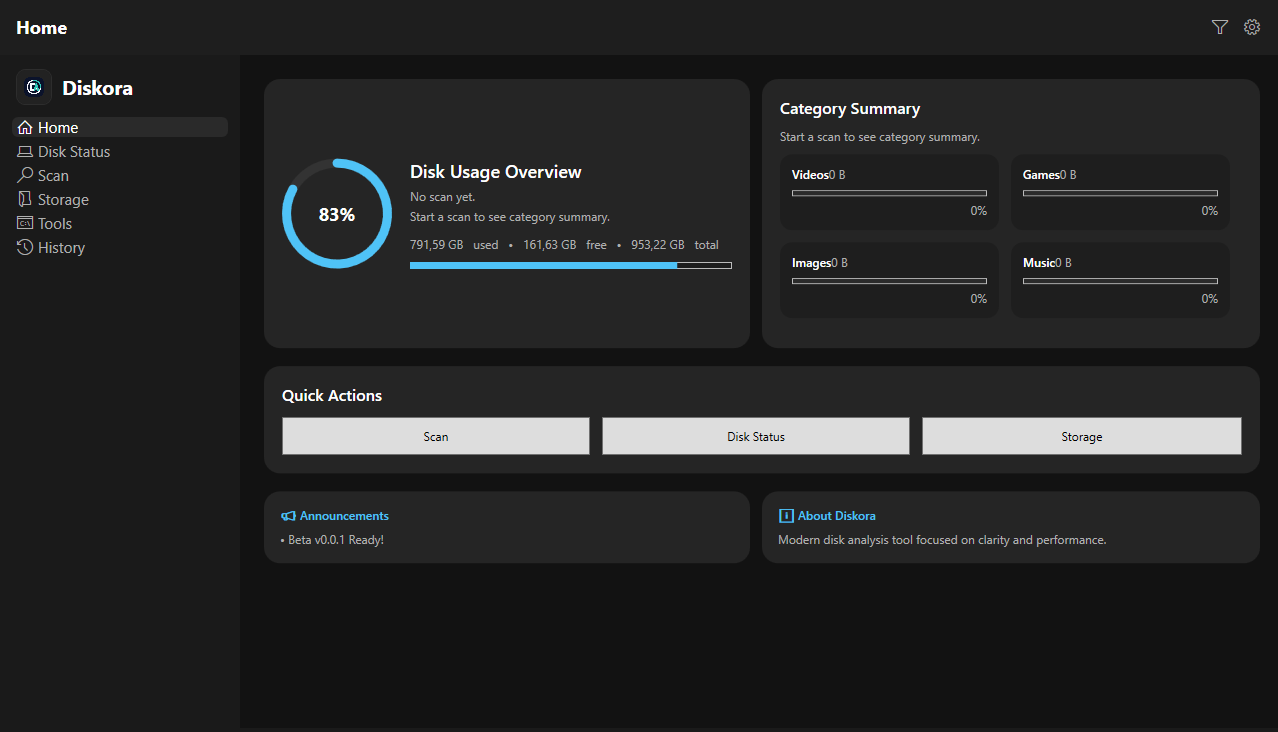
Task: Click the About Diskora info icon
Action: [x=786, y=516]
